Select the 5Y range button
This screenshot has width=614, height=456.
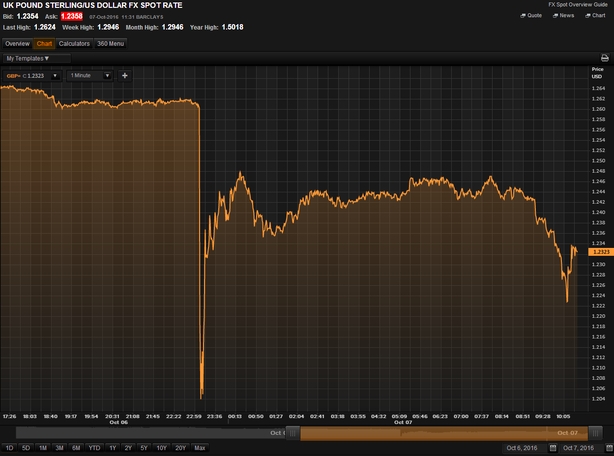click(144, 448)
